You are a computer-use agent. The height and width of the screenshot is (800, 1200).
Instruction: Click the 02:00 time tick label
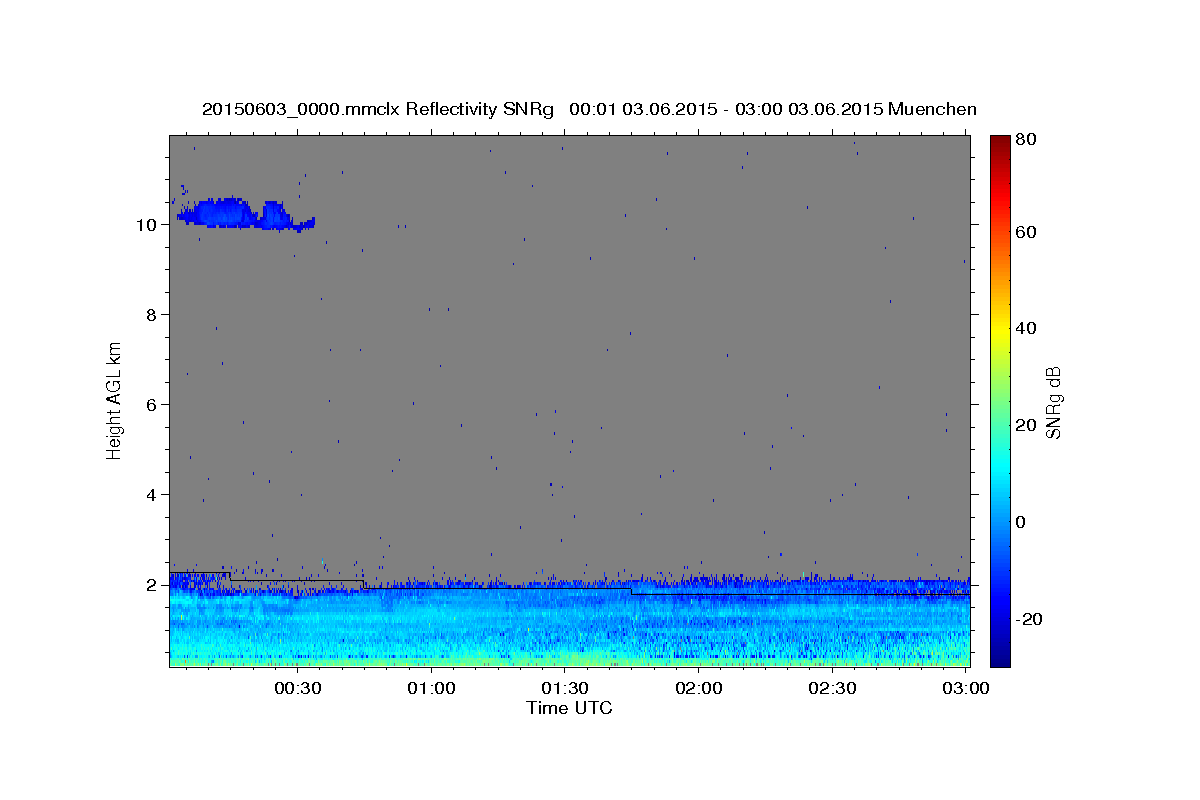coord(699,688)
